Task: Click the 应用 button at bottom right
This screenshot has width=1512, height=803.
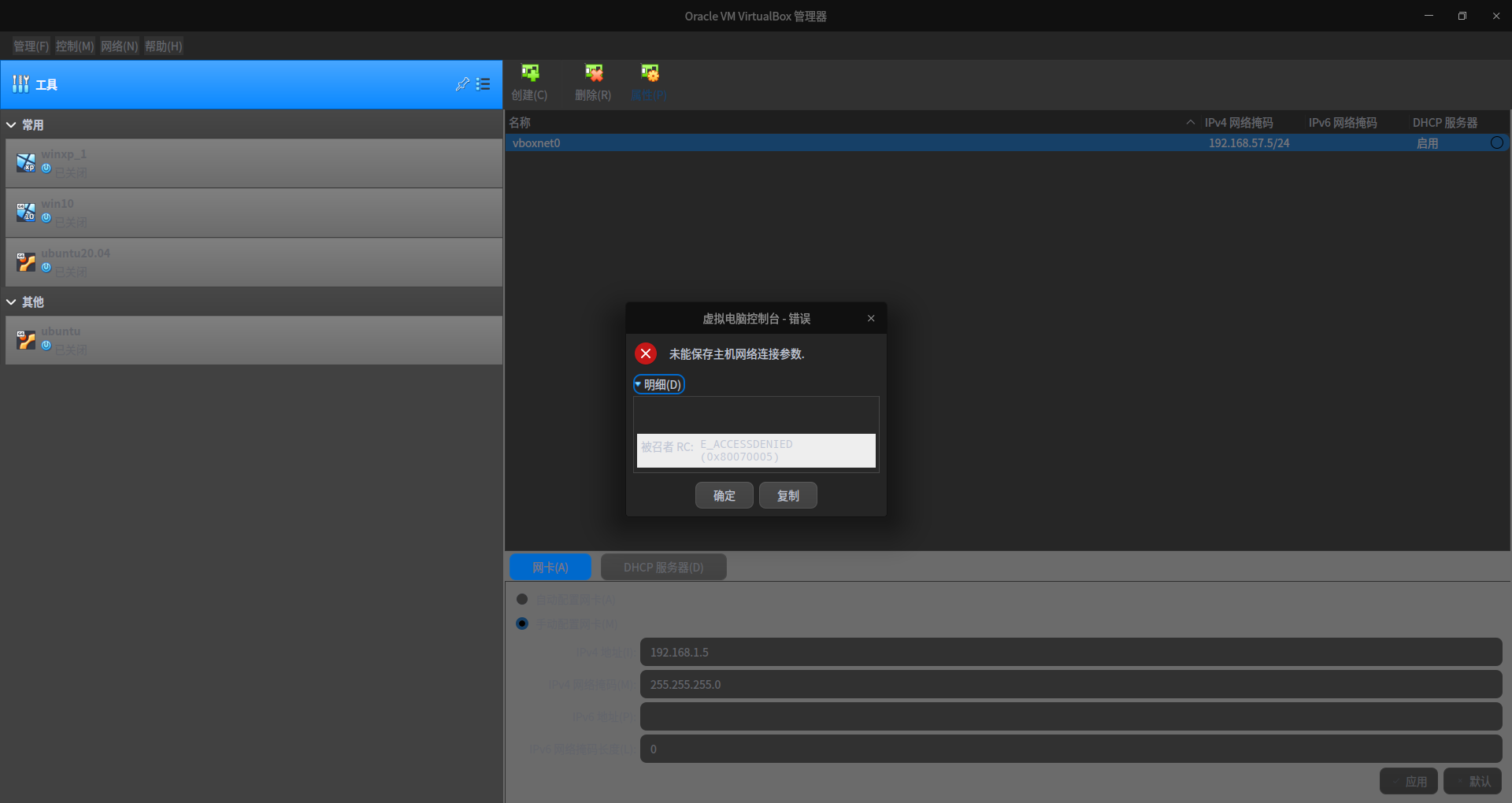Action: [1410, 781]
